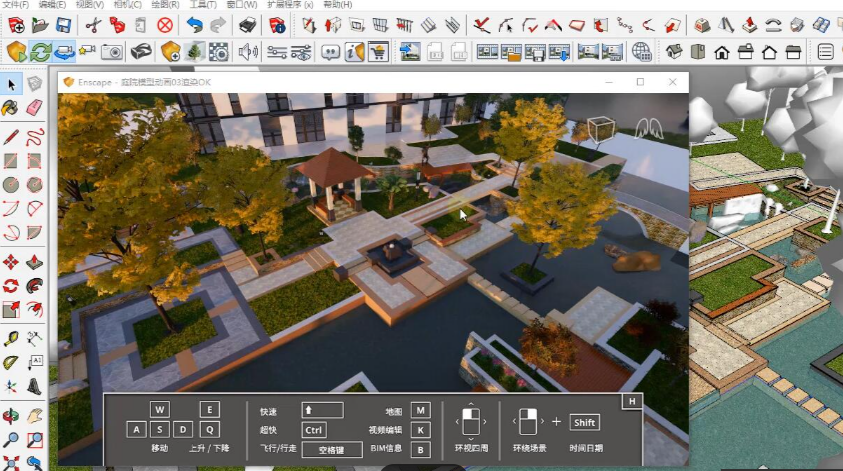843x471 pixels.
Task: Click the H button to hide help overlay
Action: [632, 401]
